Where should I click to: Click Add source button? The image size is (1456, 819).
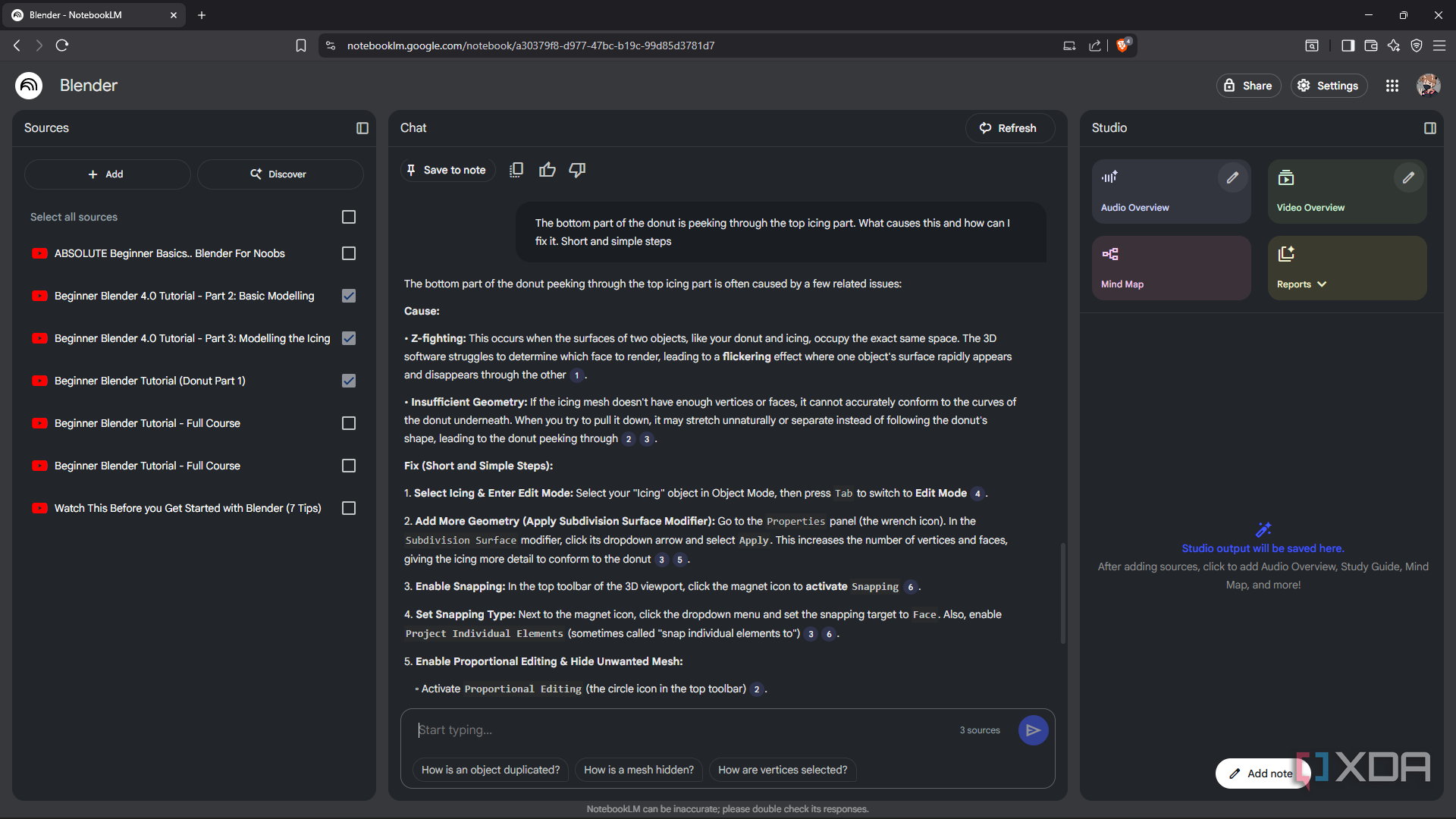[x=107, y=174]
